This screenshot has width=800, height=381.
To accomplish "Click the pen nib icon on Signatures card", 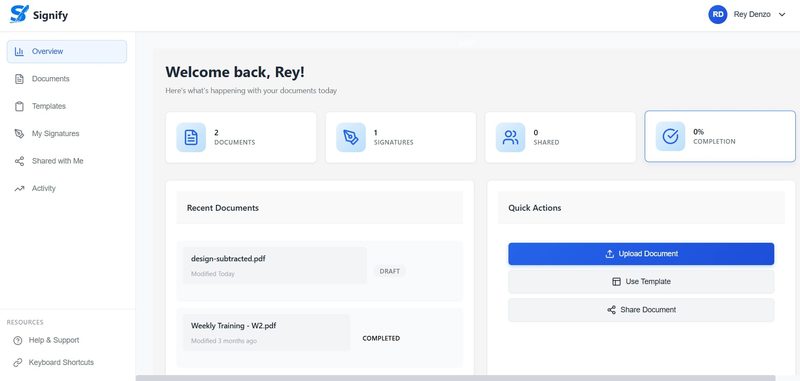I will 351,137.
